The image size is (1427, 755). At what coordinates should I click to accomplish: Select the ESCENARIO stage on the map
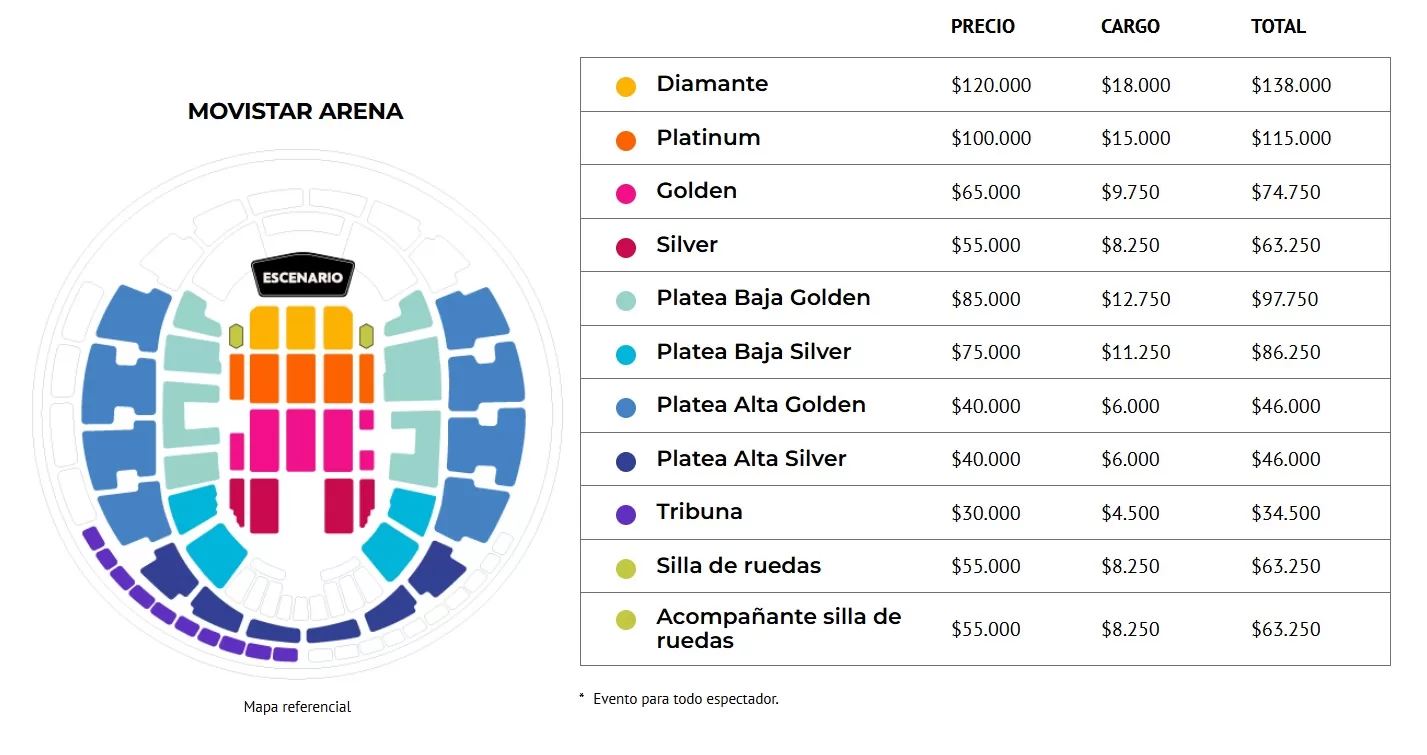coord(302,277)
